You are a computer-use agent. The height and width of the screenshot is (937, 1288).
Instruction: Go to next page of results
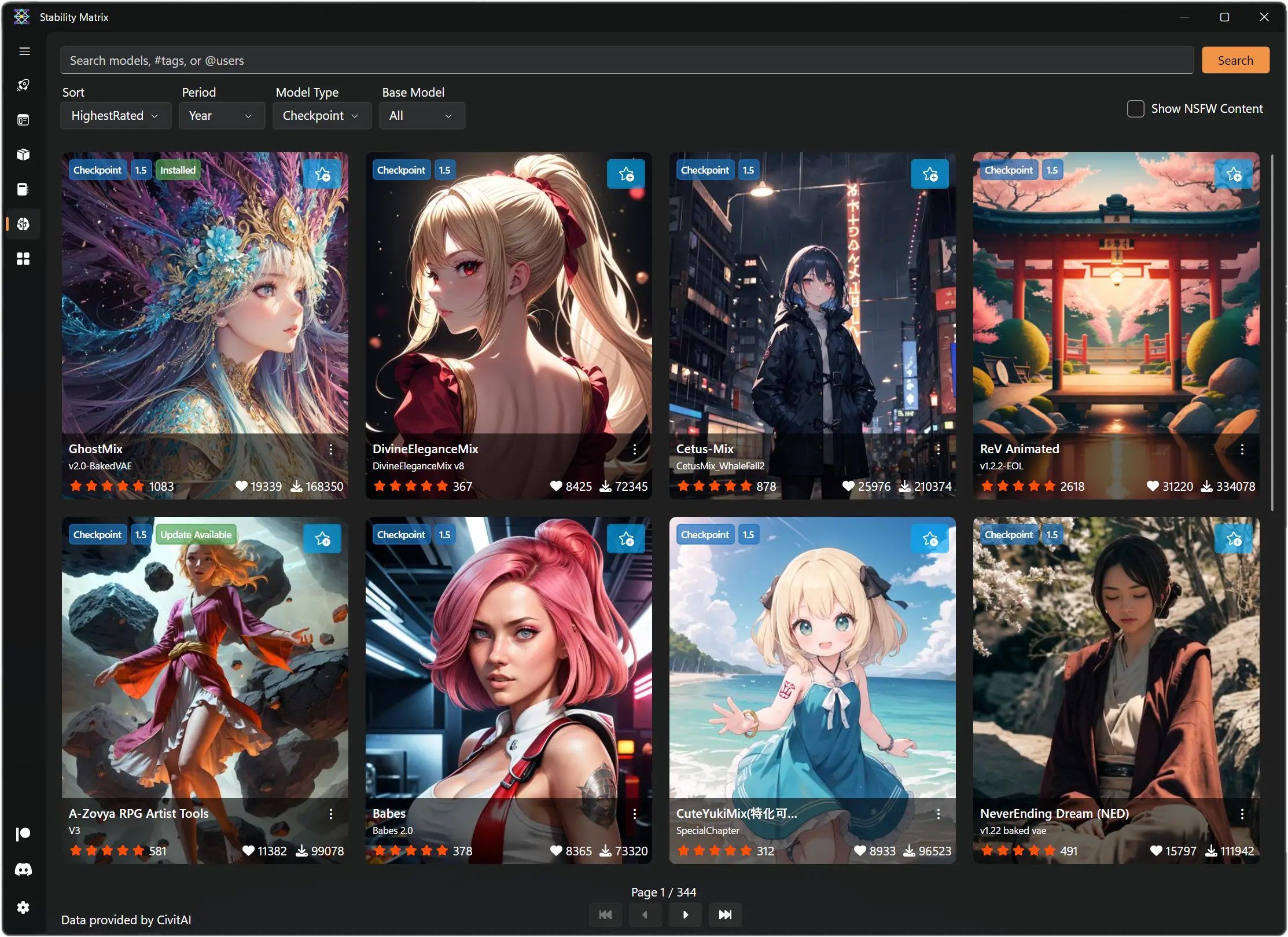[685, 915]
